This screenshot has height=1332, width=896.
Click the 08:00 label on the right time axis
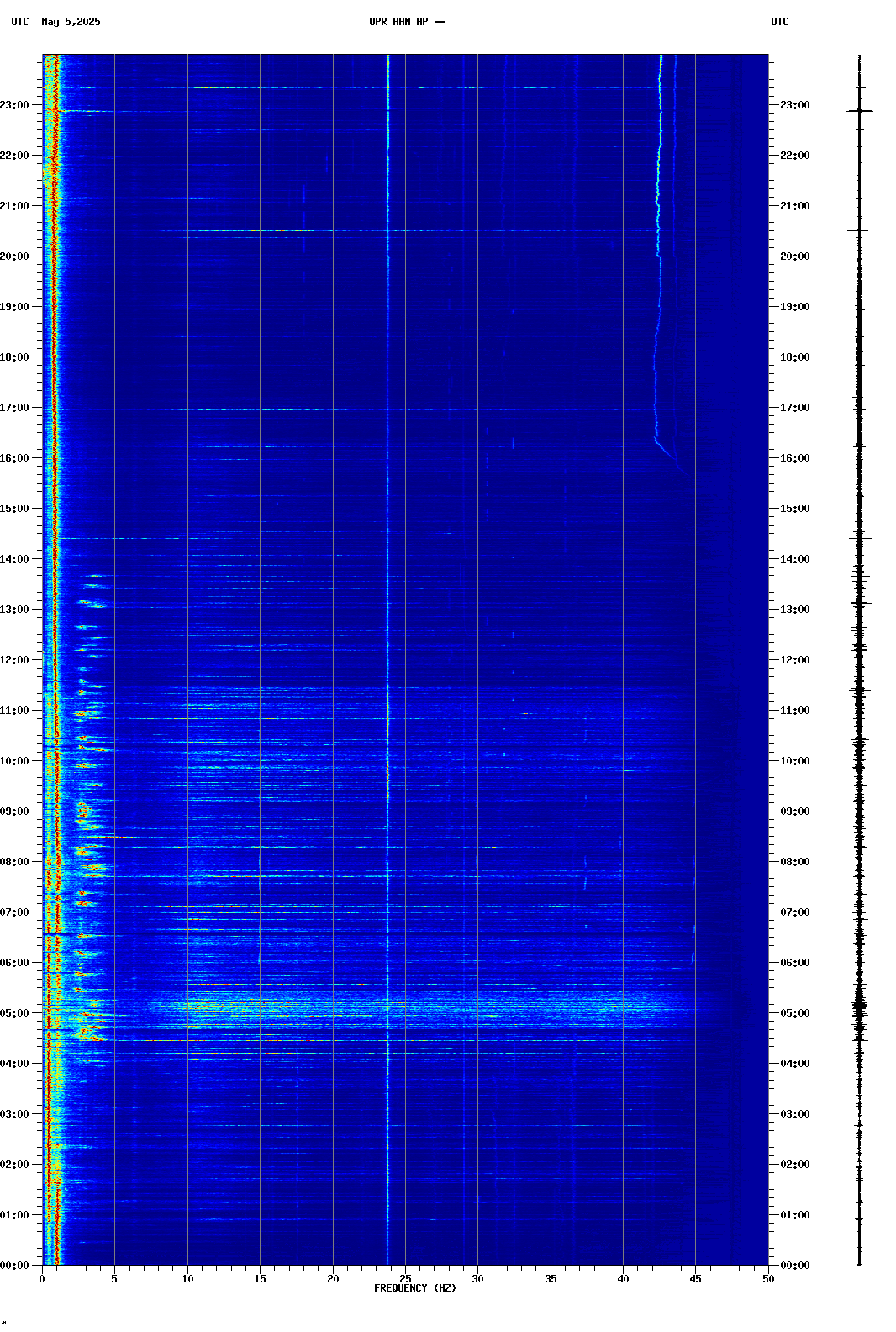(794, 862)
